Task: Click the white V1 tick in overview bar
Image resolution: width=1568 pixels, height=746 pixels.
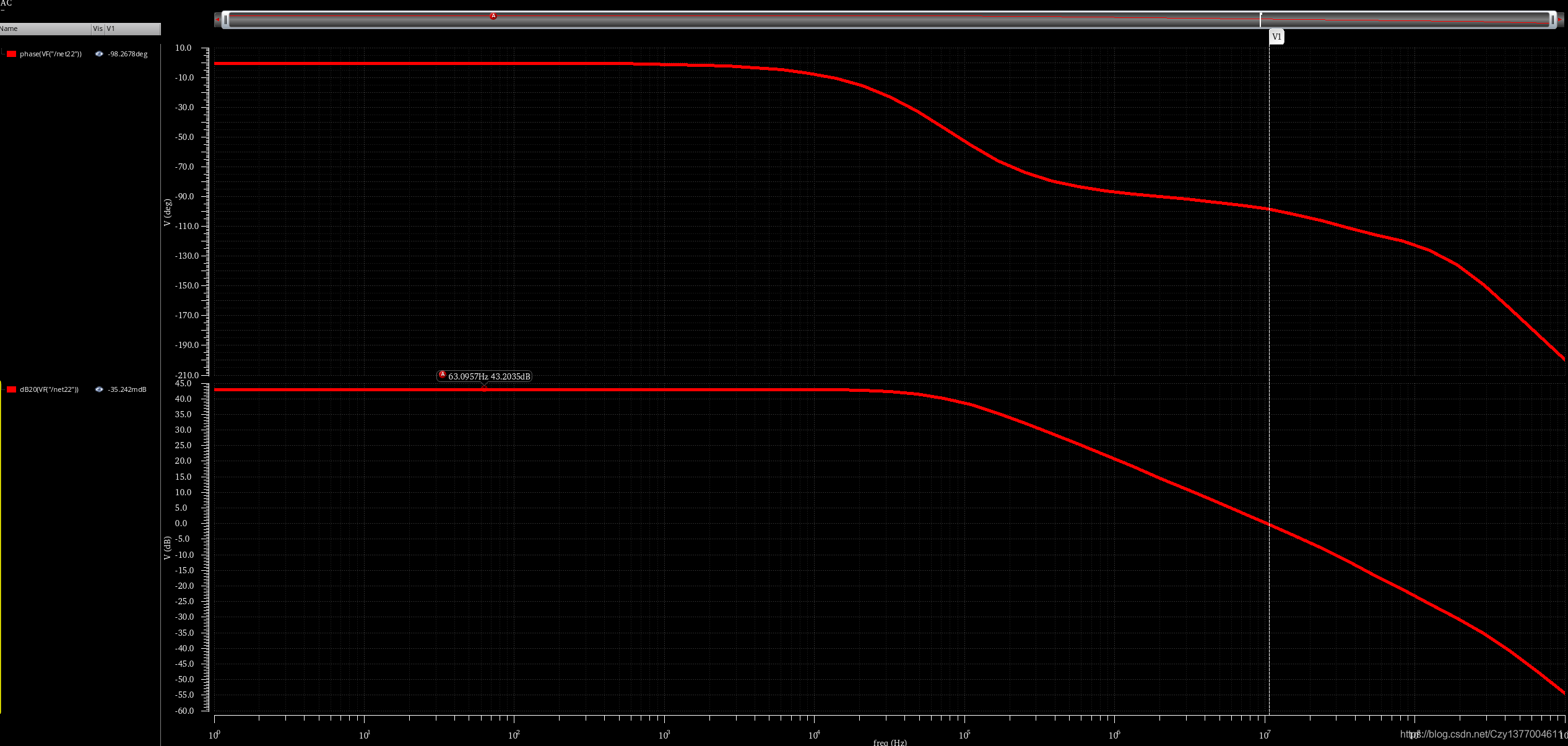Action: [x=1260, y=19]
